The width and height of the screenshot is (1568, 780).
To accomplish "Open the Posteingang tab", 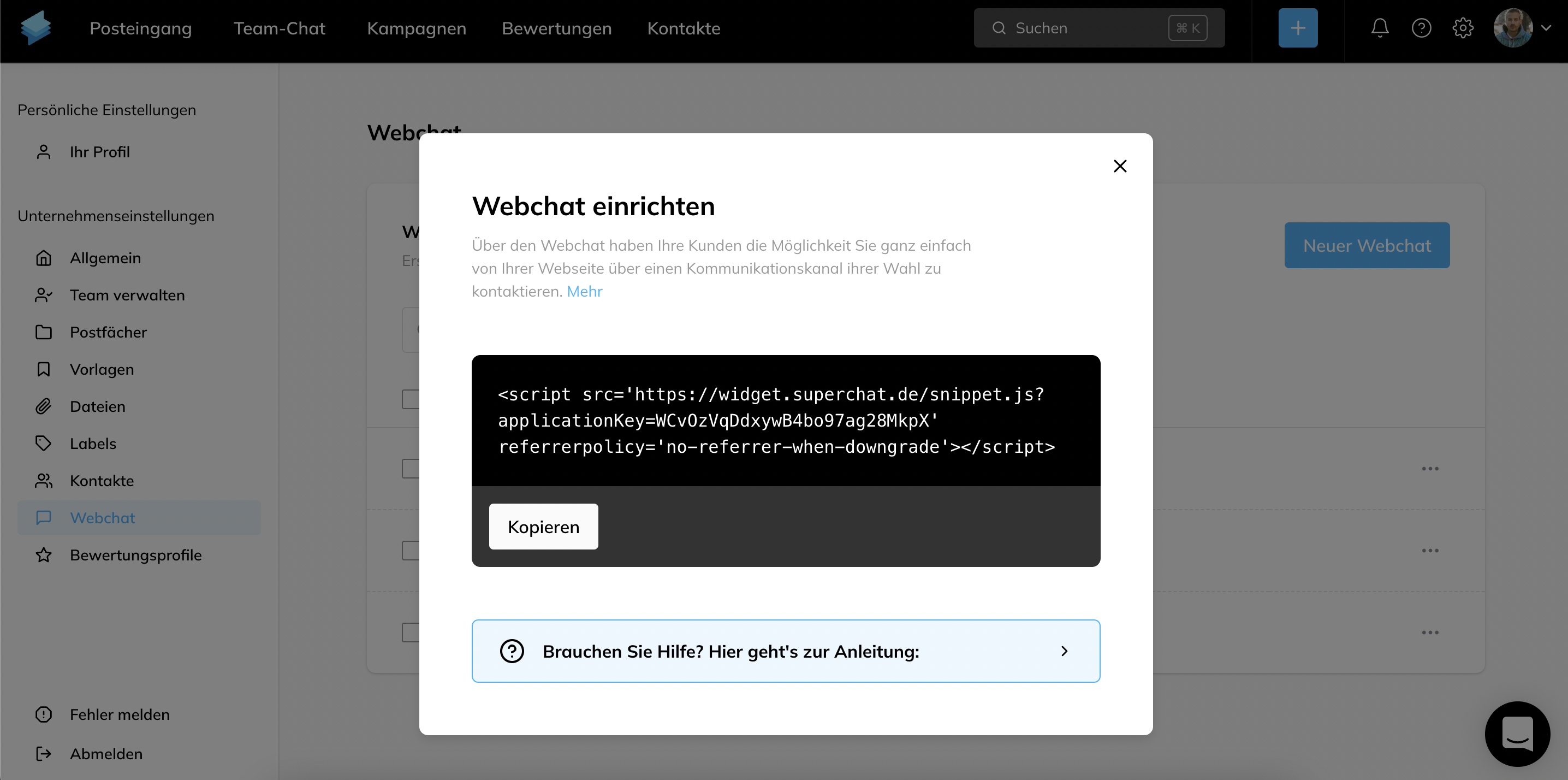I will (x=141, y=28).
